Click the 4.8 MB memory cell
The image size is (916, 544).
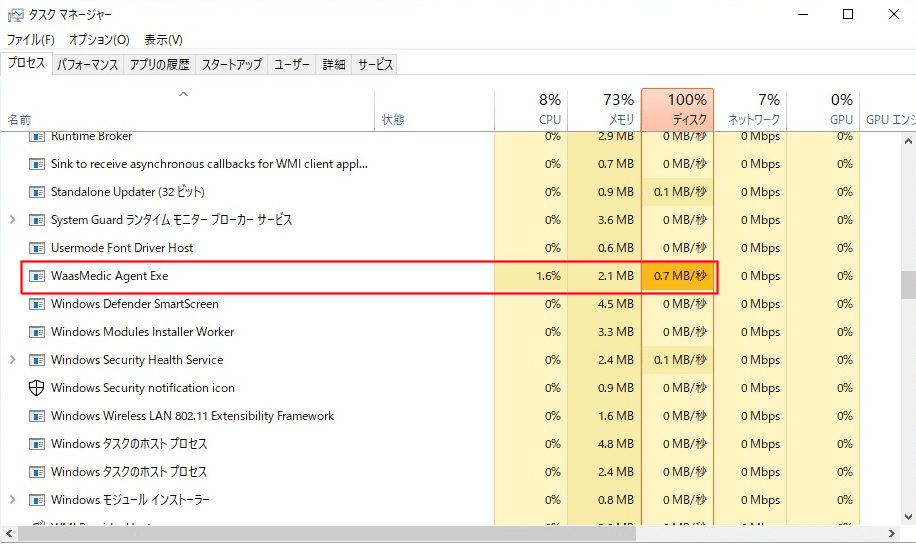(x=604, y=444)
